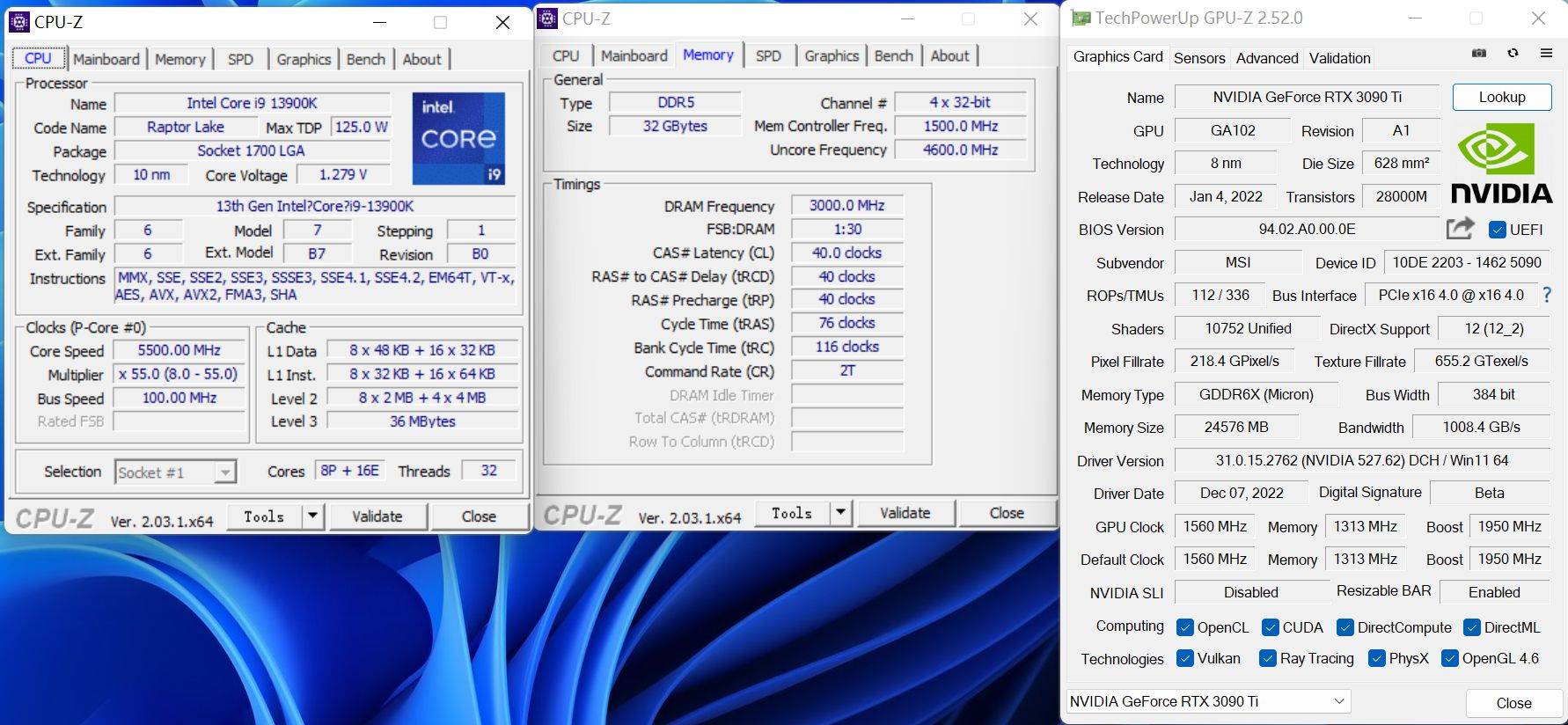Click the DRAM Frequency 3000.0 MHz value
This screenshot has height=725, width=1568.
click(847, 205)
